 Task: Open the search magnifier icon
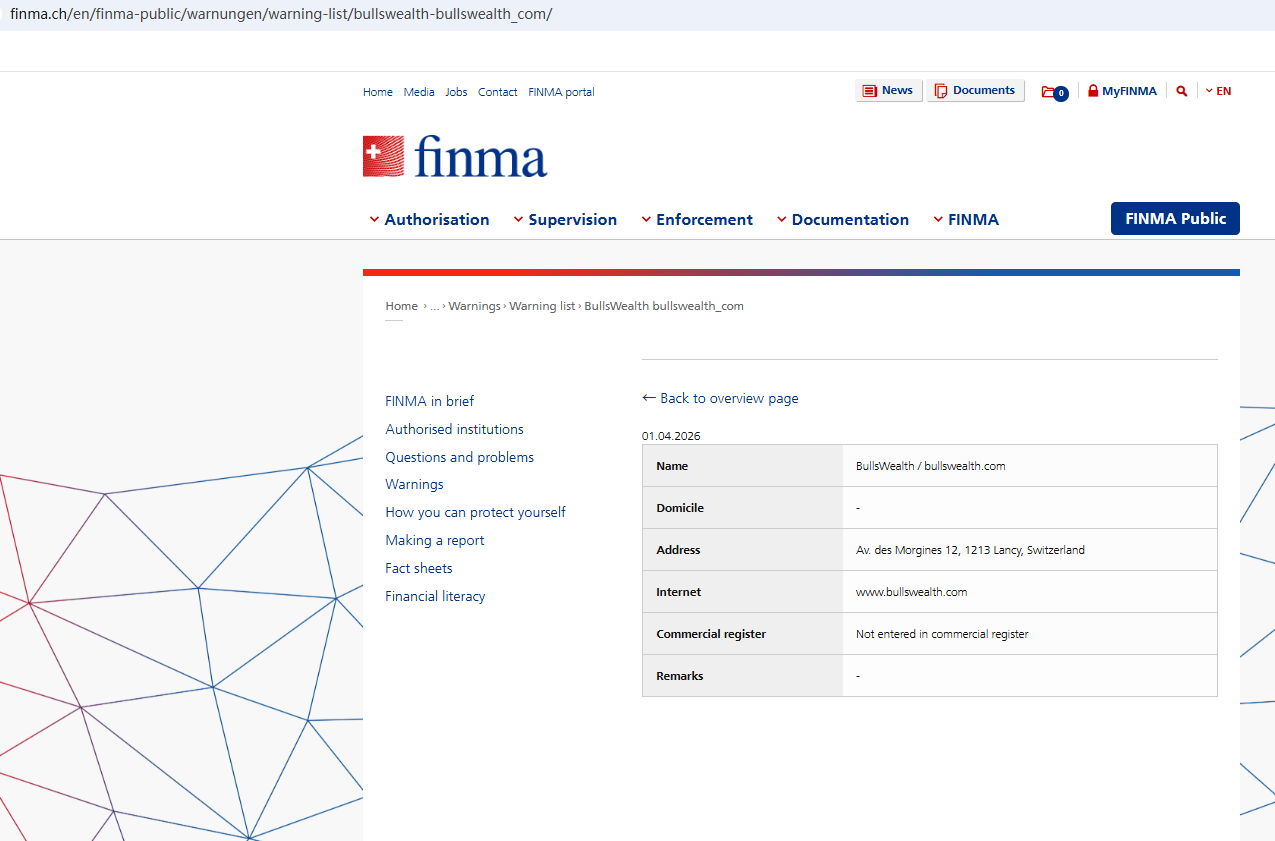click(1182, 91)
